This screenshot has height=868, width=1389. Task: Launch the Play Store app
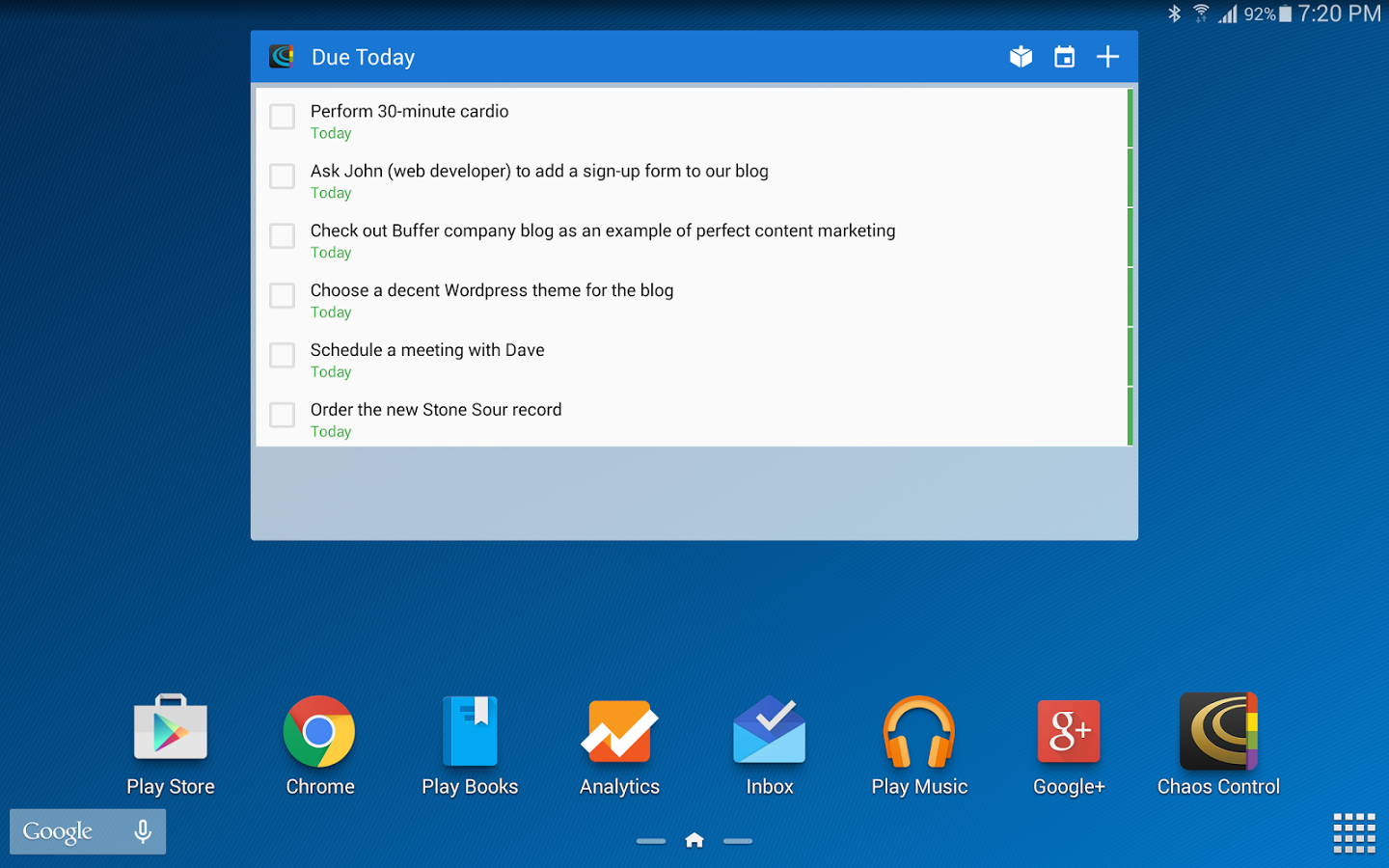coord(171,745)
